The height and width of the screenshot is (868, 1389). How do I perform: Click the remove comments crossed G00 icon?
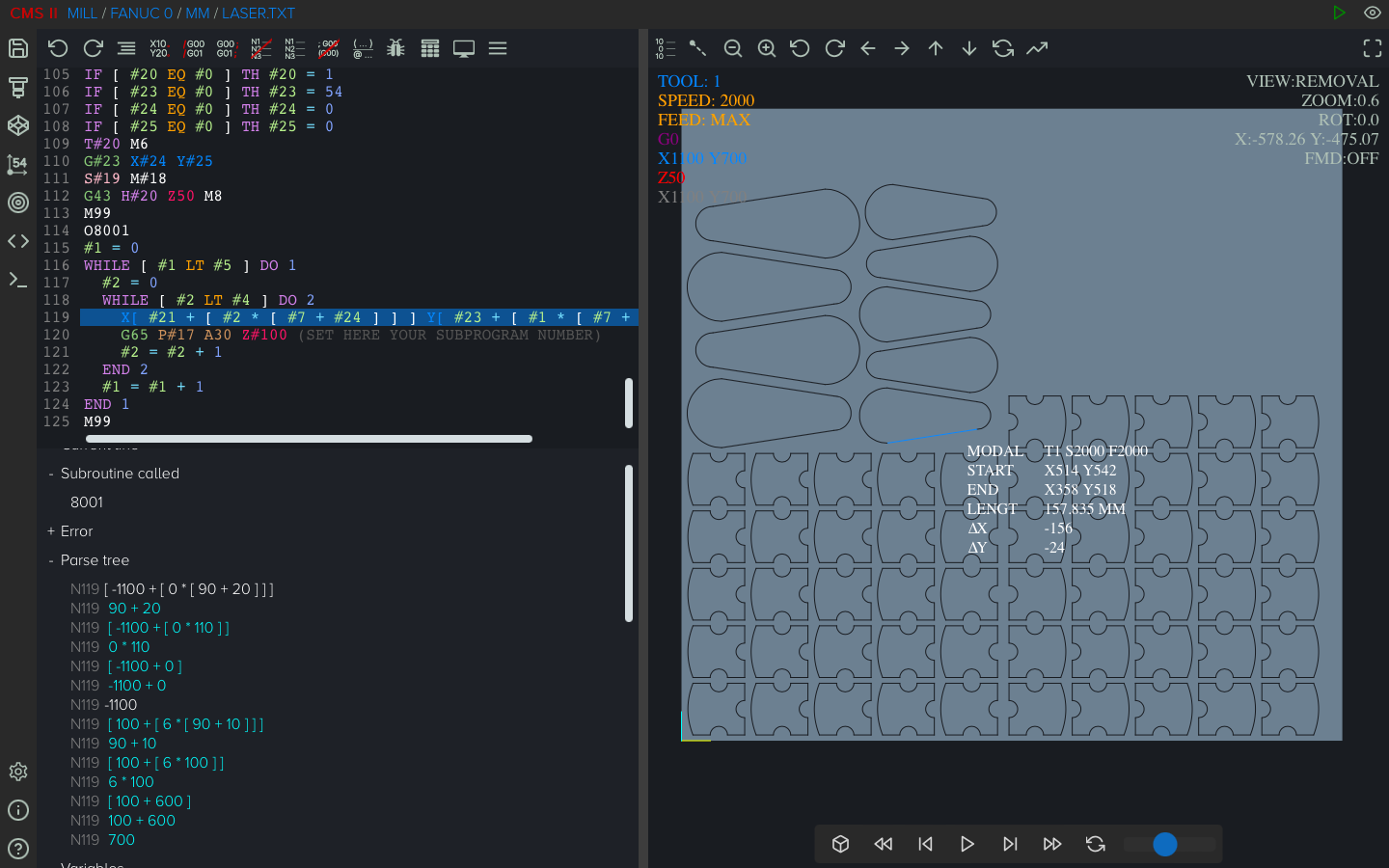pyautogui.click(x=328, y=48)
